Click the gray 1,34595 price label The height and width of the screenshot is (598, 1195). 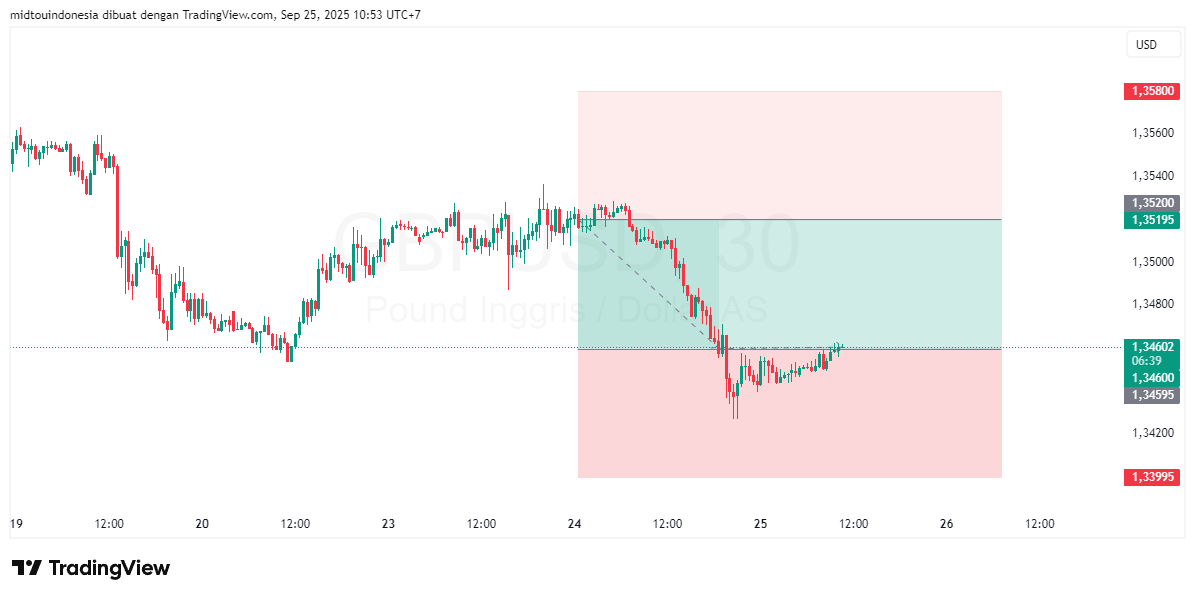click(x=1152, y=395)
